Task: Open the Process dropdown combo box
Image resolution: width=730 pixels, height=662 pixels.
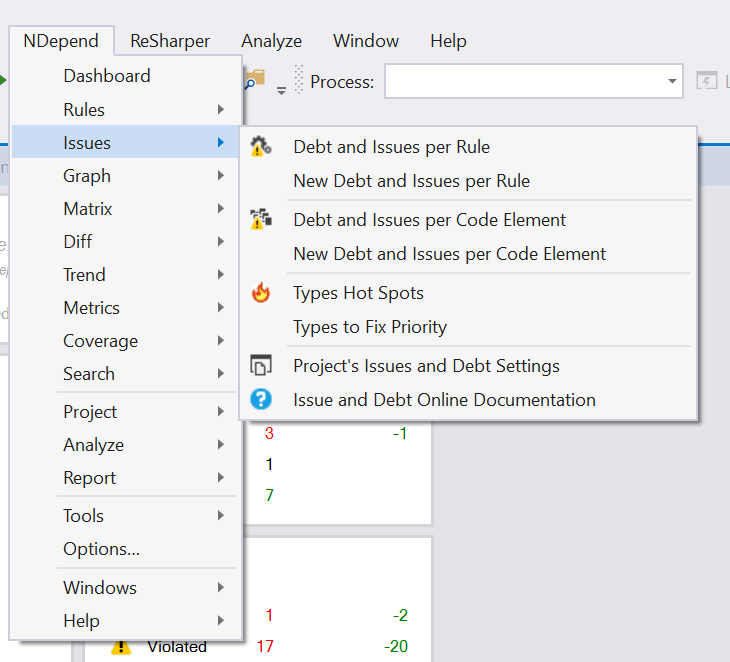Action: pyautogui.click(x=534, y=81)
